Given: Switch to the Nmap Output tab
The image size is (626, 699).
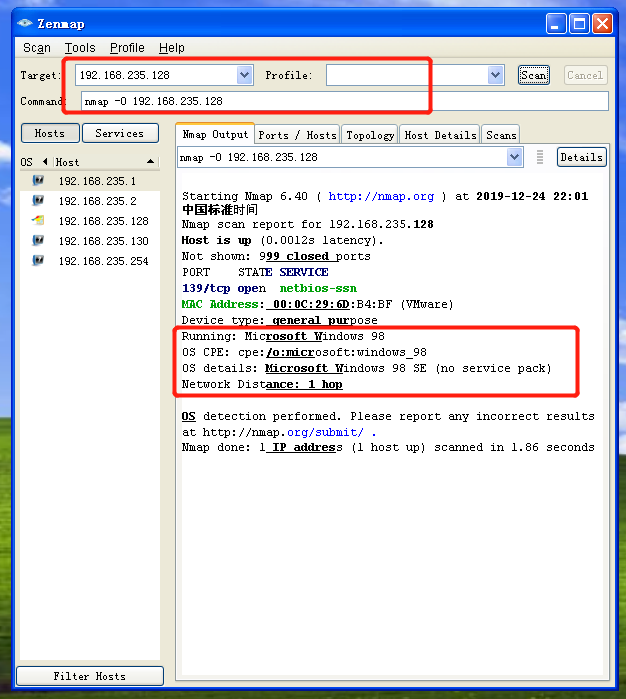Looking at the screenshot, I should (x=215, y=134).
